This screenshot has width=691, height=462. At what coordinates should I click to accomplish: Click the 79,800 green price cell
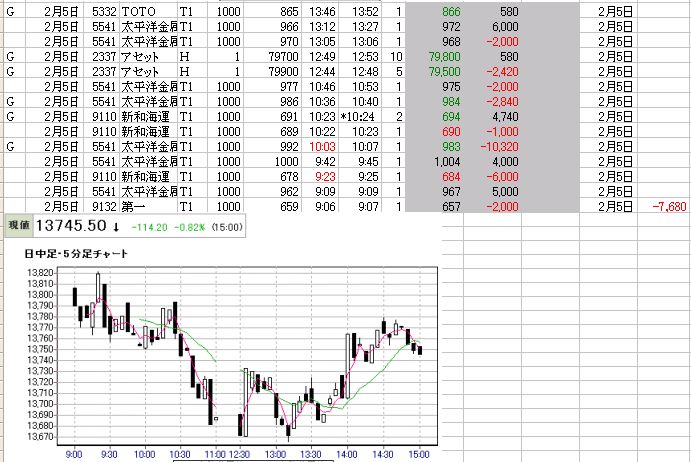click(444, 56)
